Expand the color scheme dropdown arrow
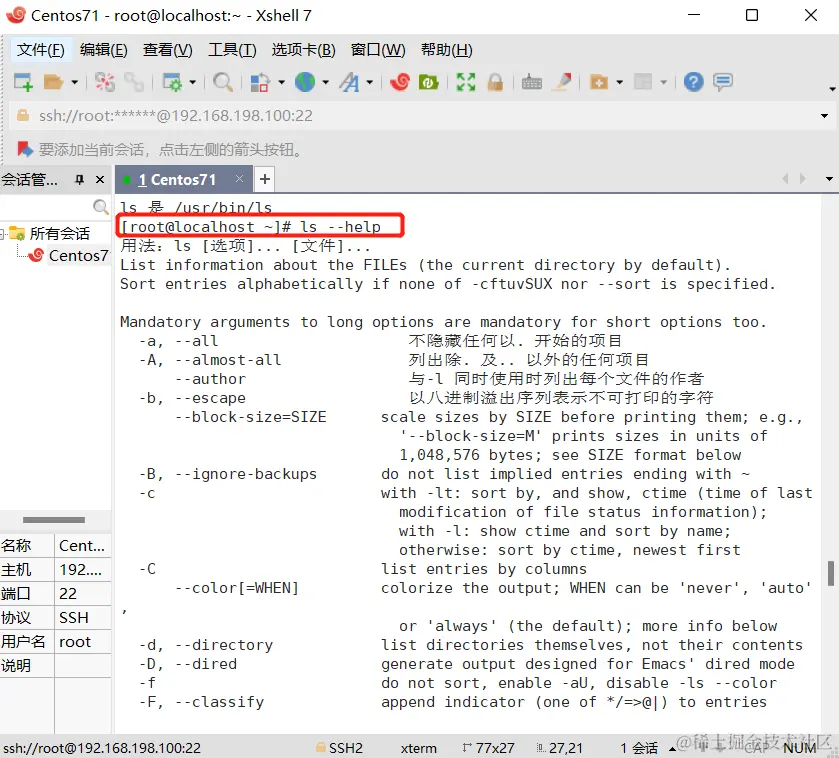This screenshot has width=839, height=758. [281, 82]
